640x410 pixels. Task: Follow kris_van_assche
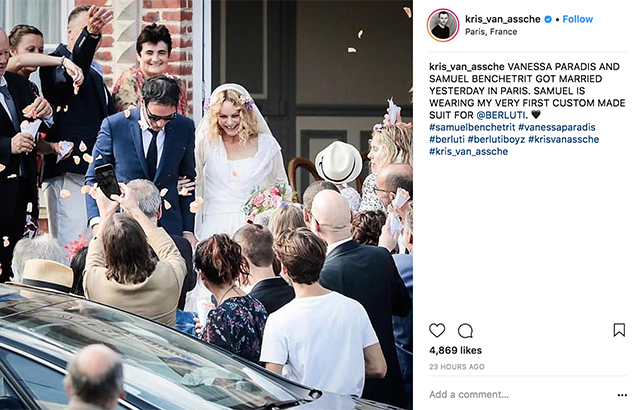tap(578, 19)
